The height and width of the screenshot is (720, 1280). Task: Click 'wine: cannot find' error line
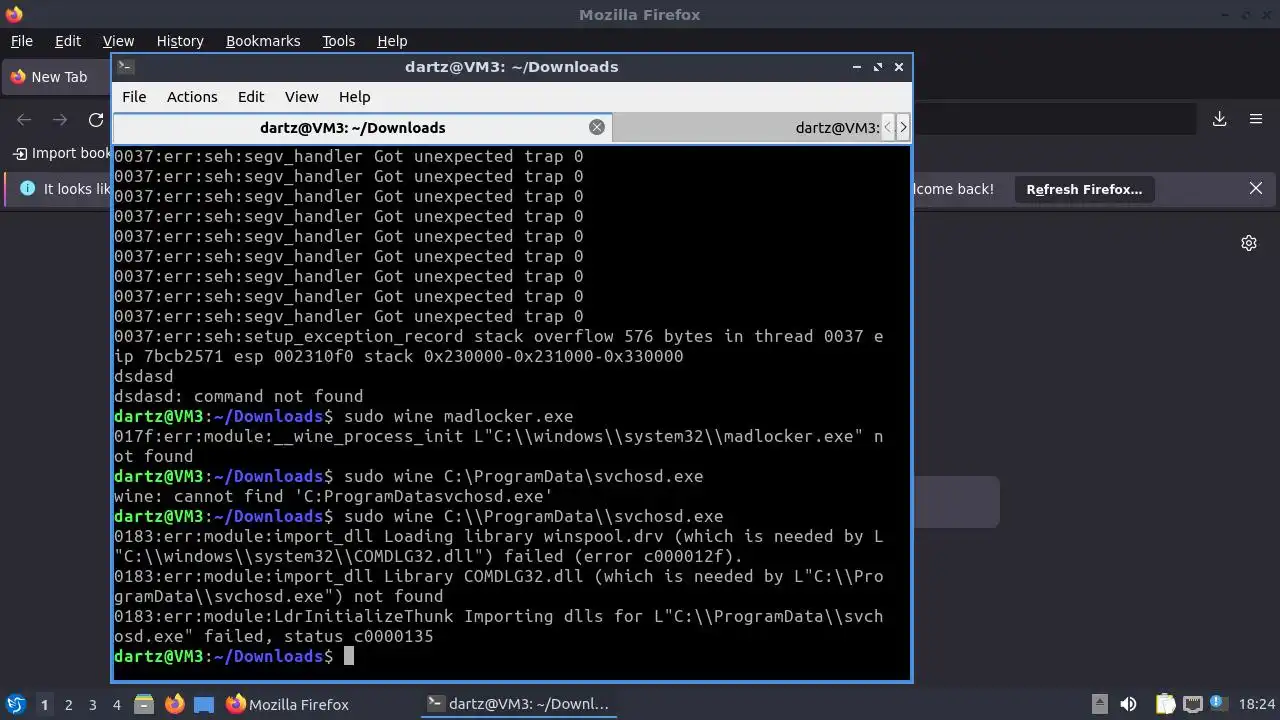[x=333, y=497]
